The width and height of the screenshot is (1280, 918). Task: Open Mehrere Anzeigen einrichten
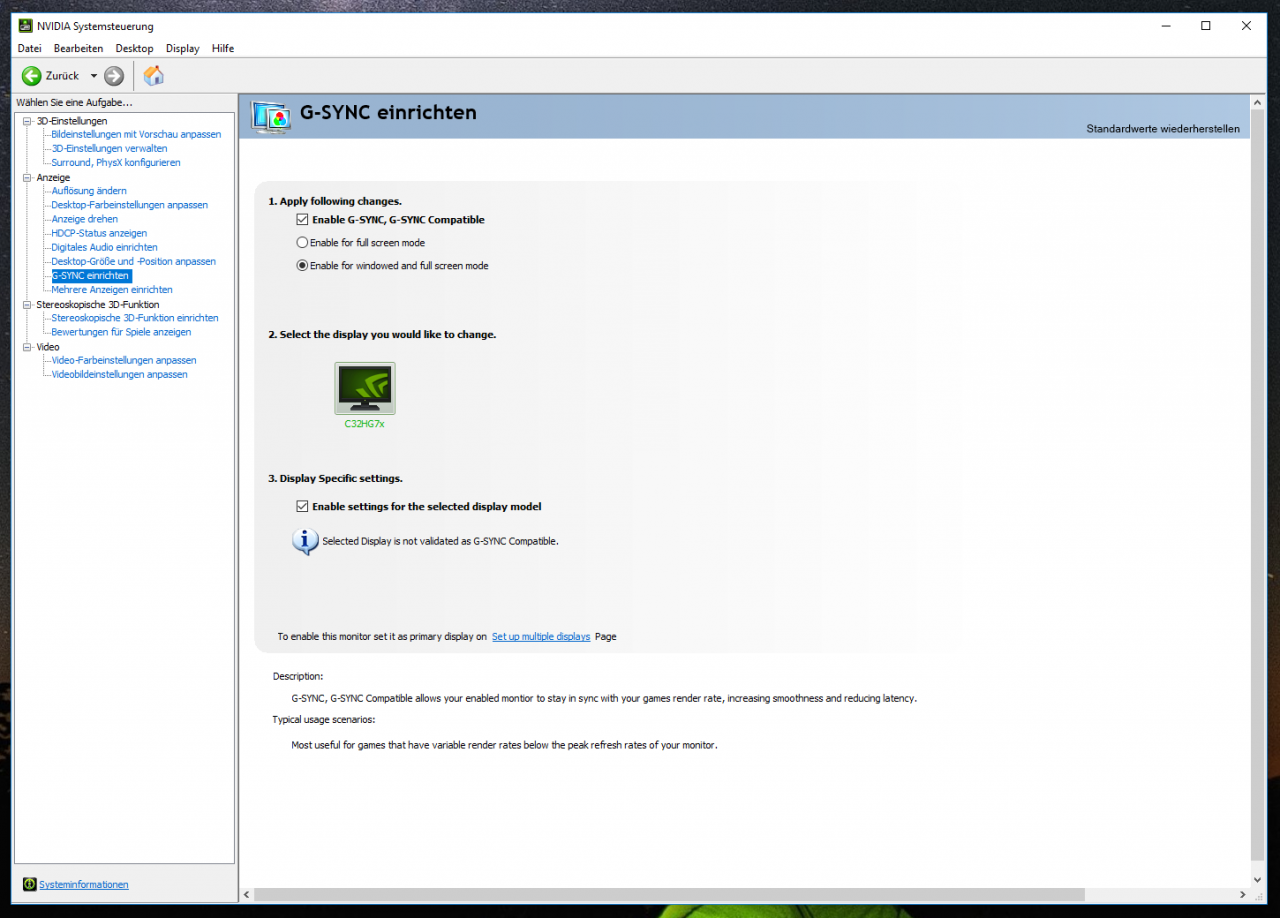tap(112, 290)
